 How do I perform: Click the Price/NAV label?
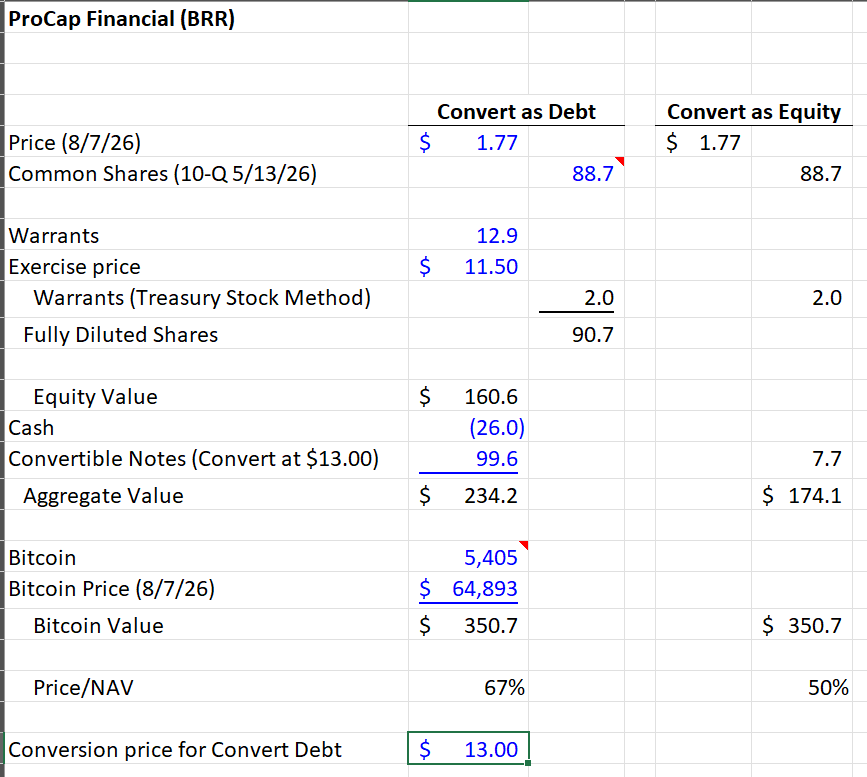(83, 687)
